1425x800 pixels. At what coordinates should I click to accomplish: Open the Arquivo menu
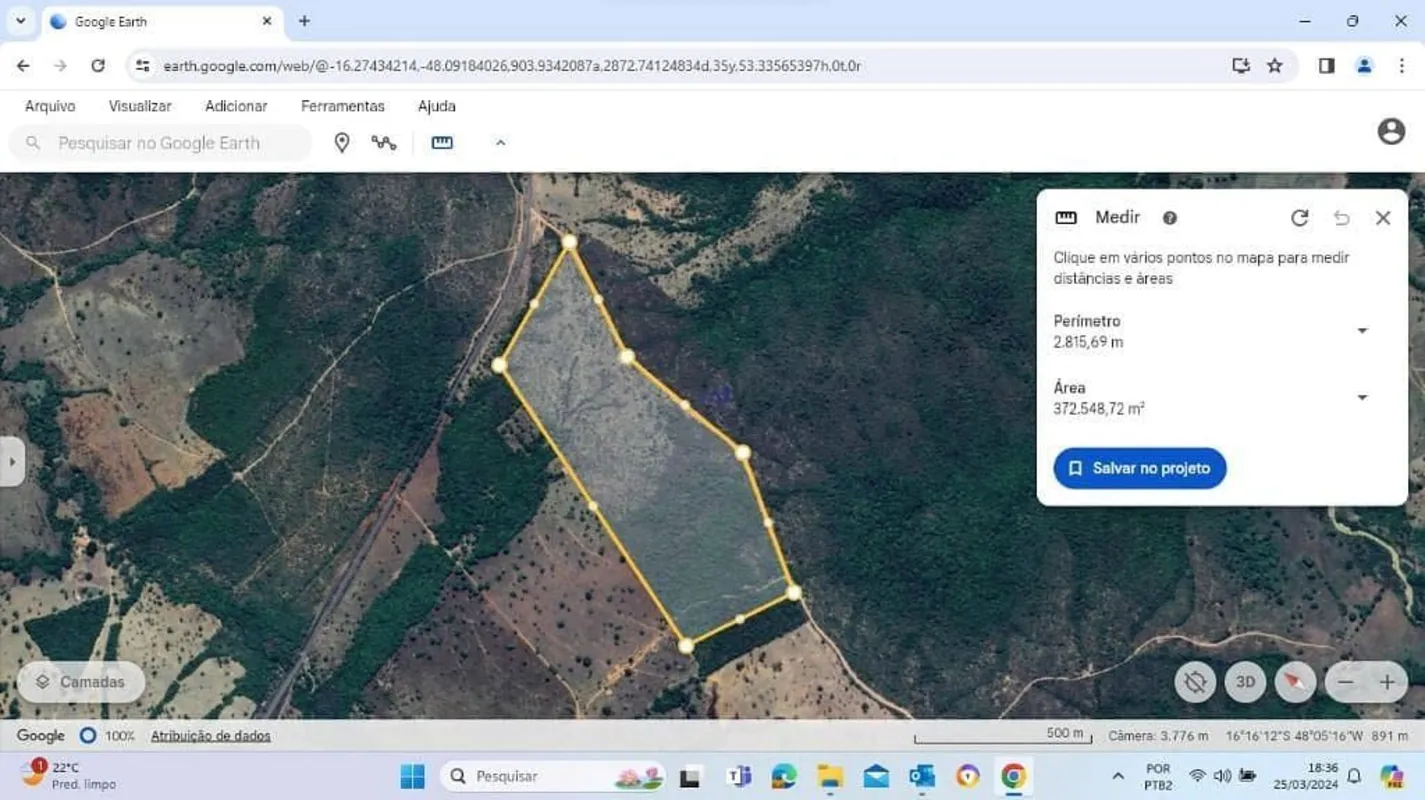pyautogui.click(x=50, y=106)
